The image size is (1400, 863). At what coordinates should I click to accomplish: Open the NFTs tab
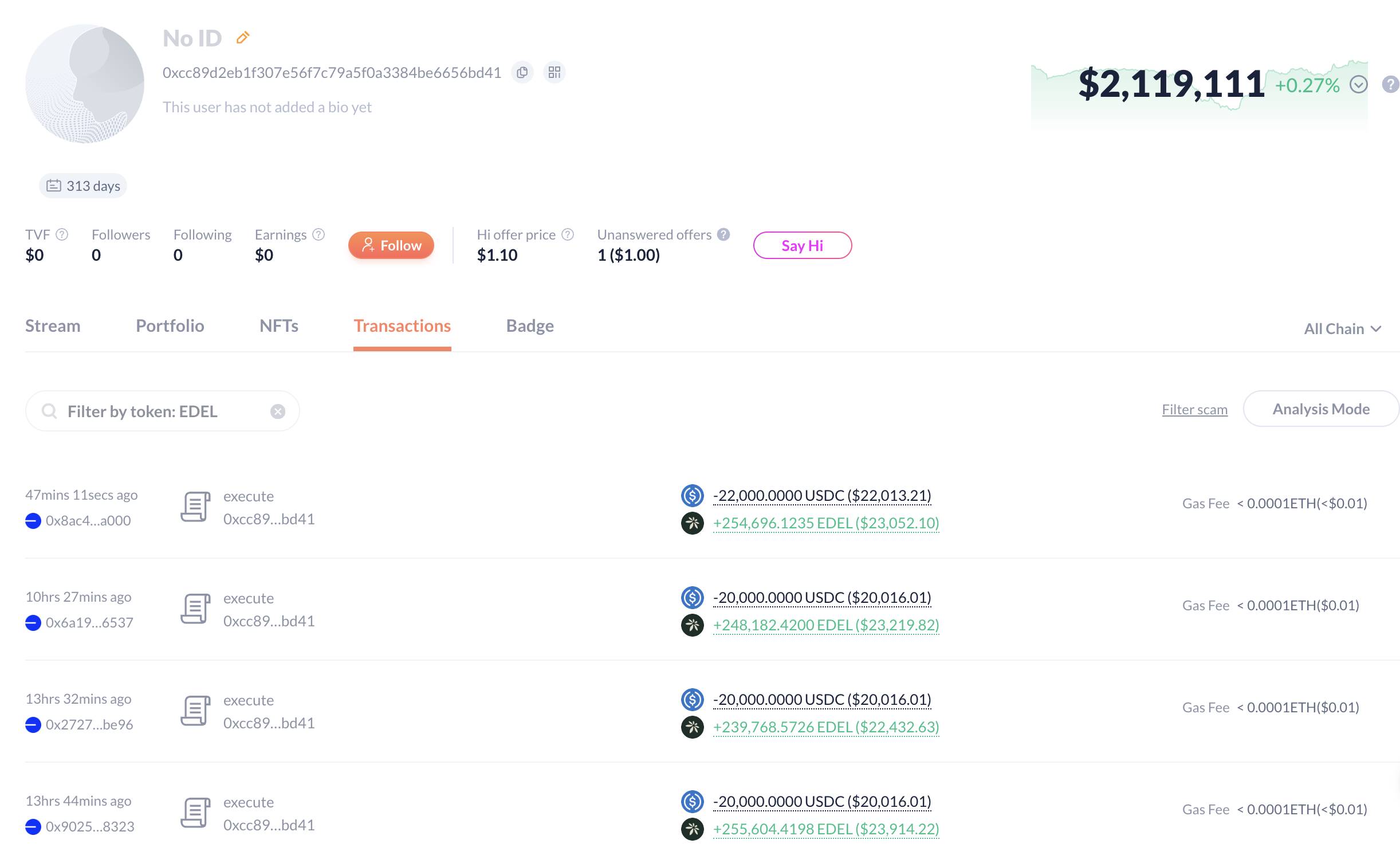[x=278, y=326]
